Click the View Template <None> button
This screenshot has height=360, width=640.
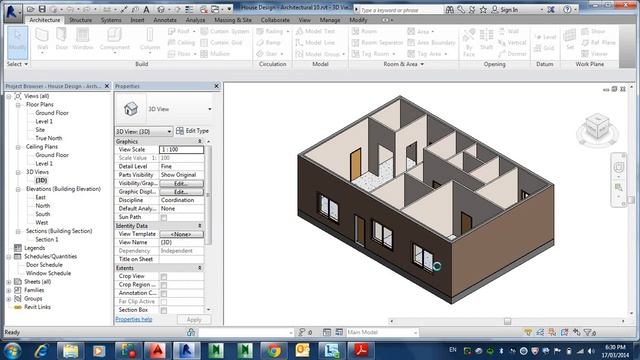tap(181, 234)
